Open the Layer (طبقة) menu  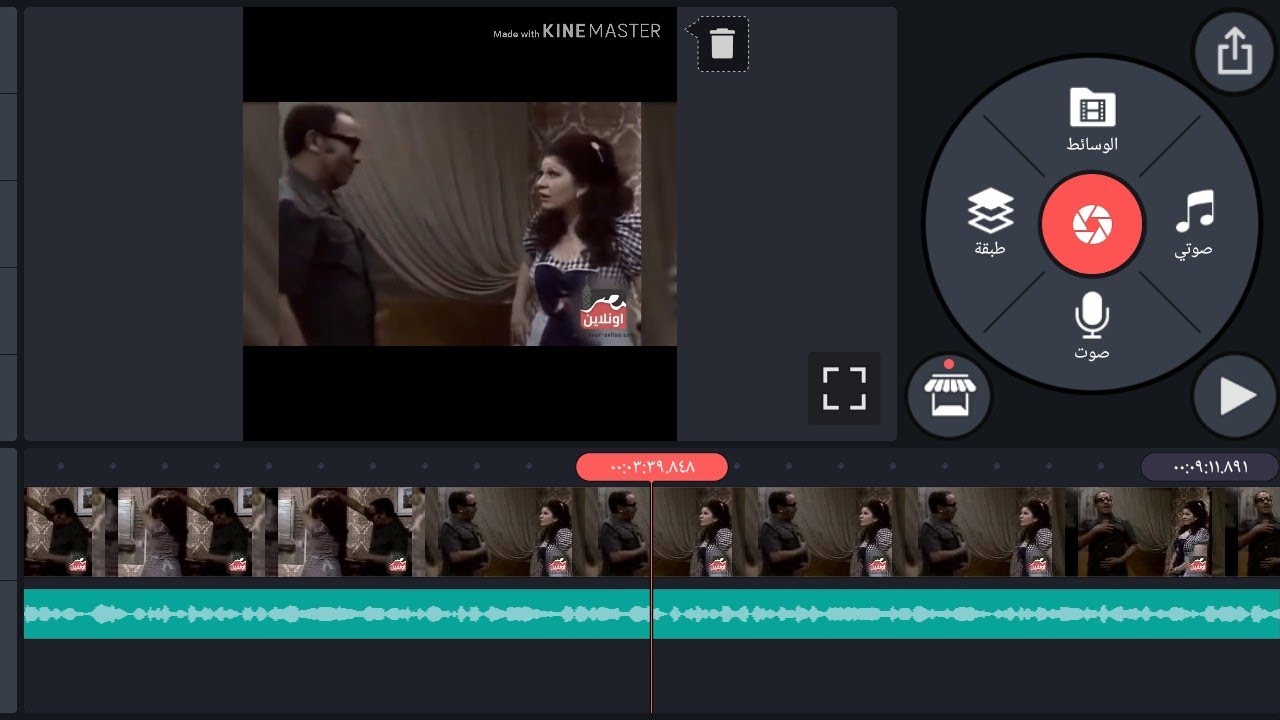pos(990,222)
